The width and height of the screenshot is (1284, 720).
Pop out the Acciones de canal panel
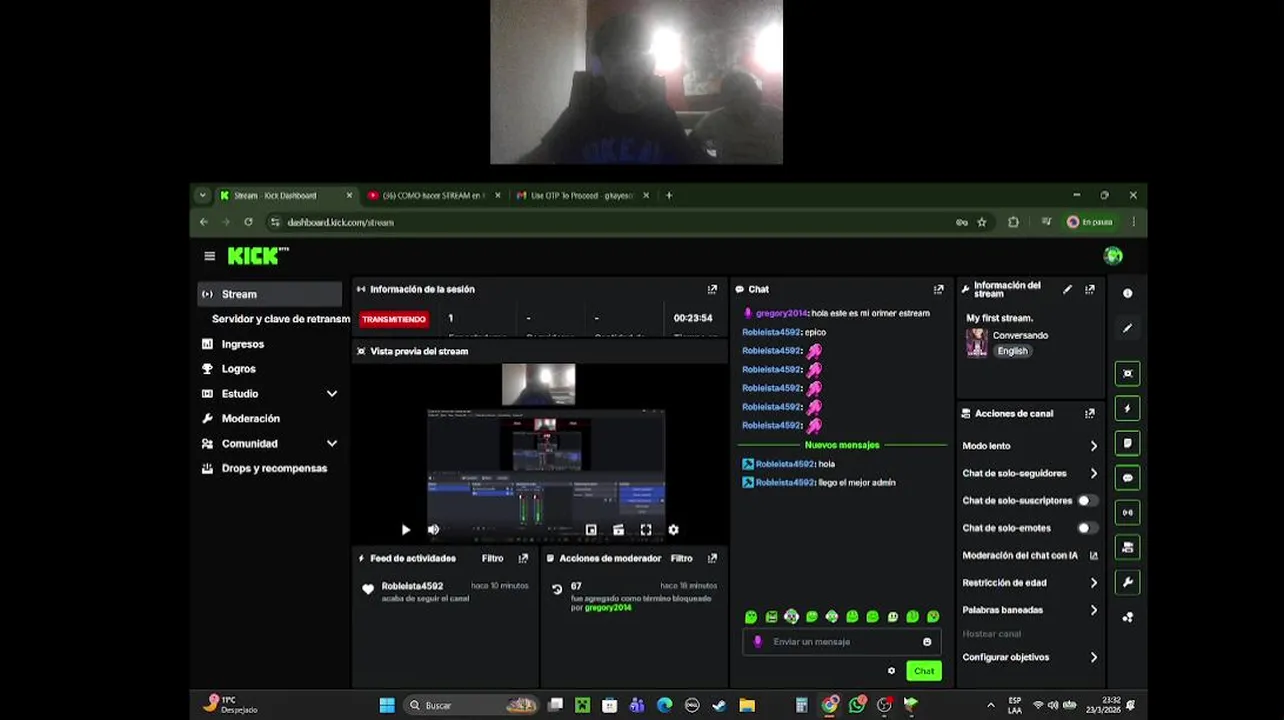tap(1089, 413)
